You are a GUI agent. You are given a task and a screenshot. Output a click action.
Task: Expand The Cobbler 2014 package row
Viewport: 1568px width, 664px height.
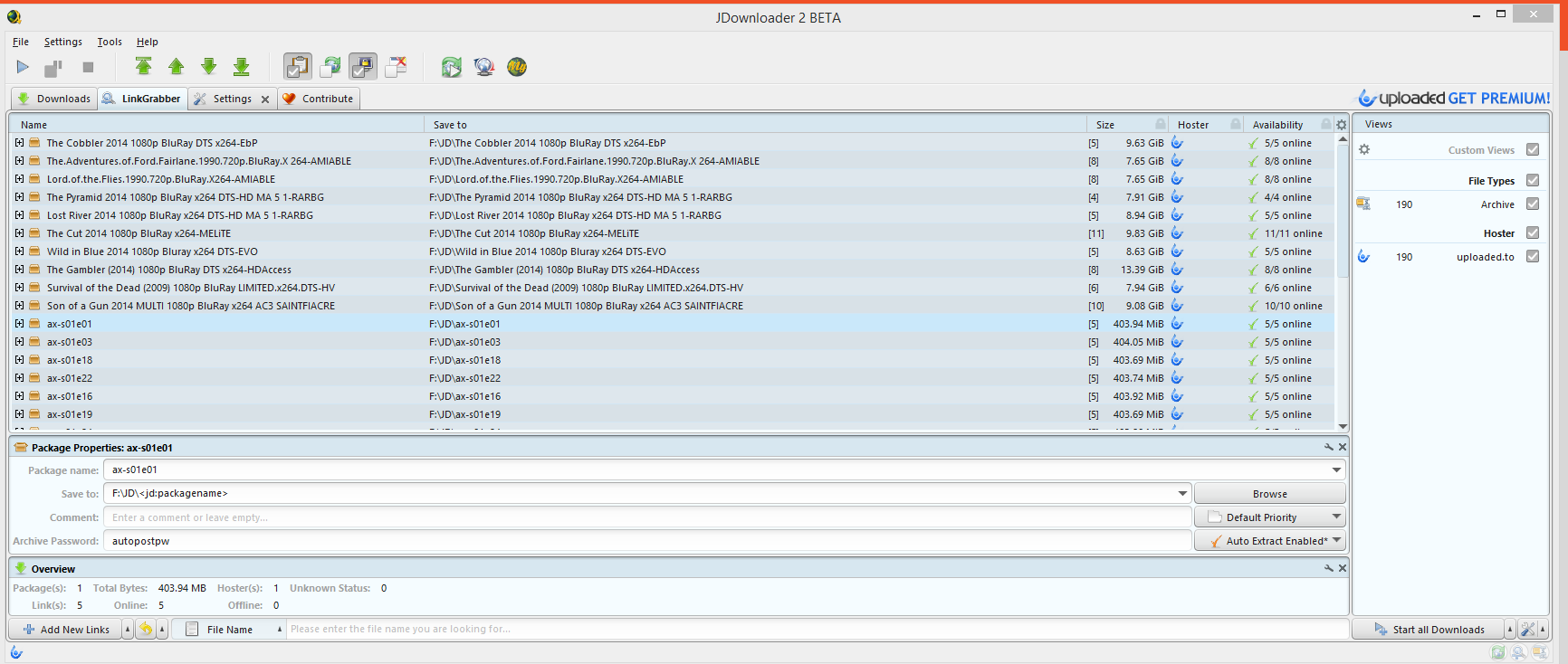(19, 143)
